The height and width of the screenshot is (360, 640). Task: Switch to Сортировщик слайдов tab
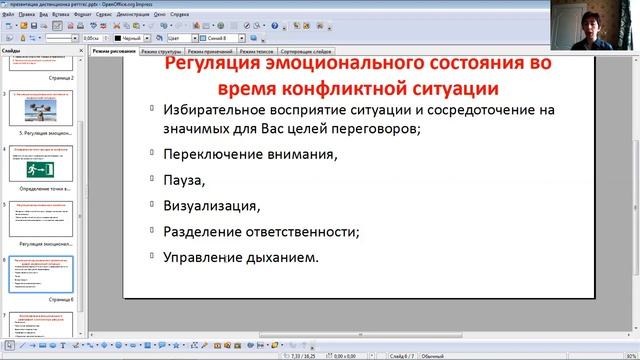pos(306,51)
